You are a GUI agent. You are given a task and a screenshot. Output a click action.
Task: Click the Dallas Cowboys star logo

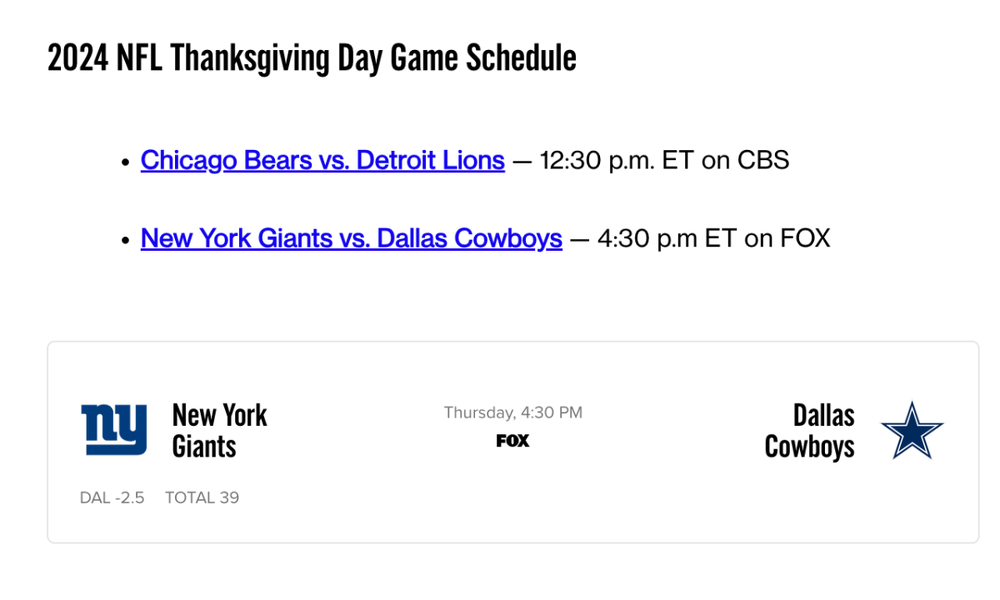911,430
